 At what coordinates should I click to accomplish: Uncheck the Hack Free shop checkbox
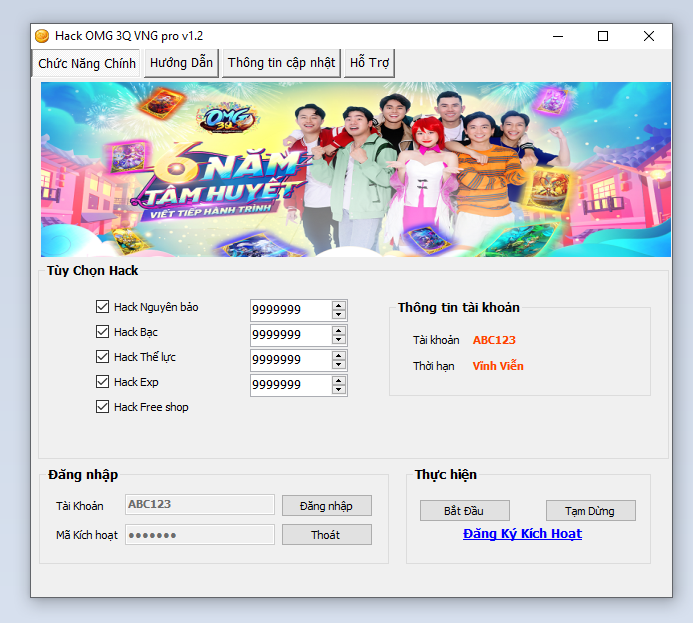point(102,407)
